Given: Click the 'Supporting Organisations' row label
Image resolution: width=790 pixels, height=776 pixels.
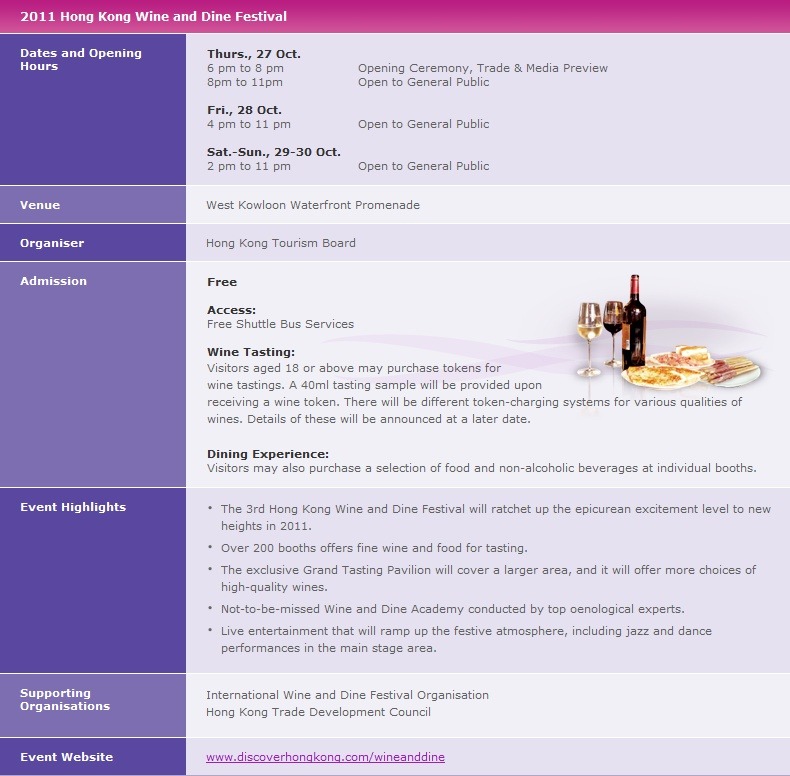Looking at the screenshot, I should pyautogui.click(x=65, y=699).
